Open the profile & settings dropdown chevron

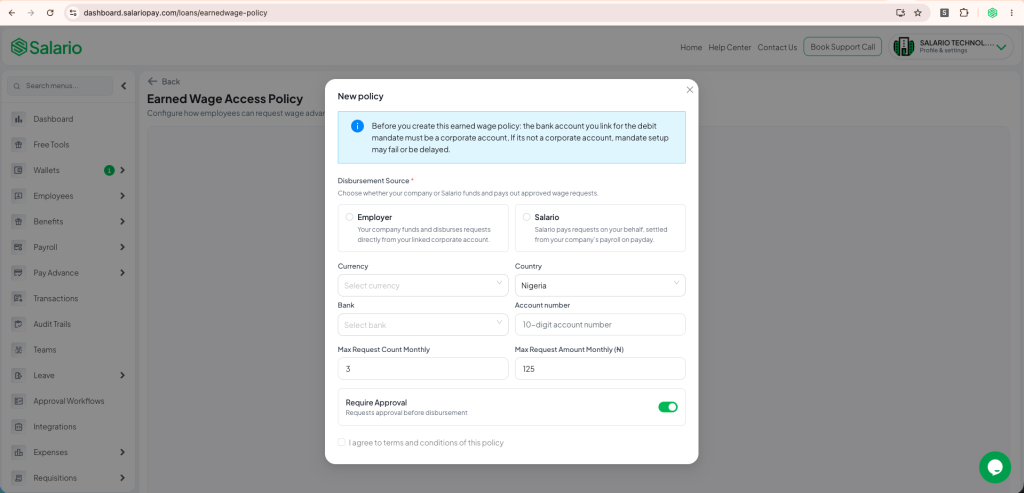click(x=1000, y=47)
